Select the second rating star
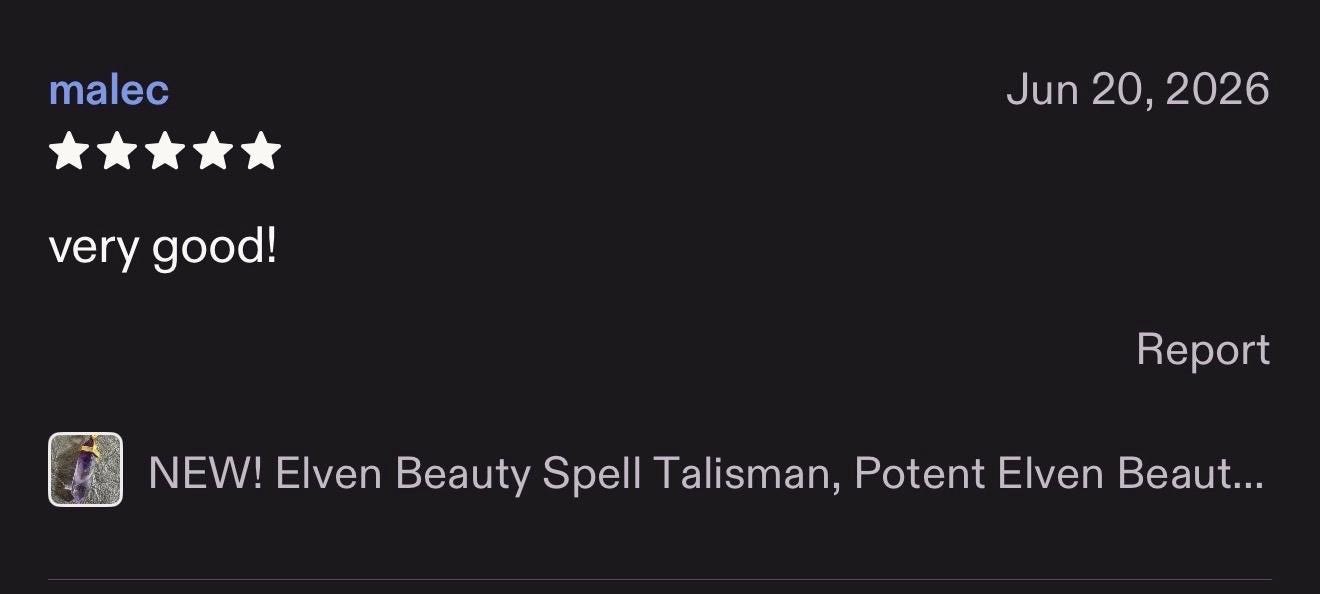 coord(117,152)
